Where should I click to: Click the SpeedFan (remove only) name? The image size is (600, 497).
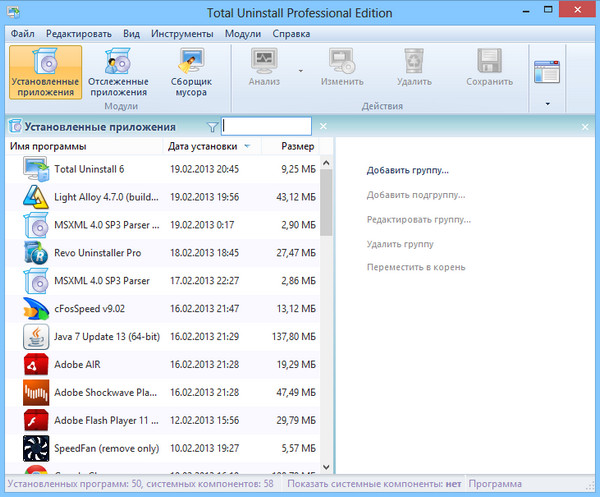(107, 448)
